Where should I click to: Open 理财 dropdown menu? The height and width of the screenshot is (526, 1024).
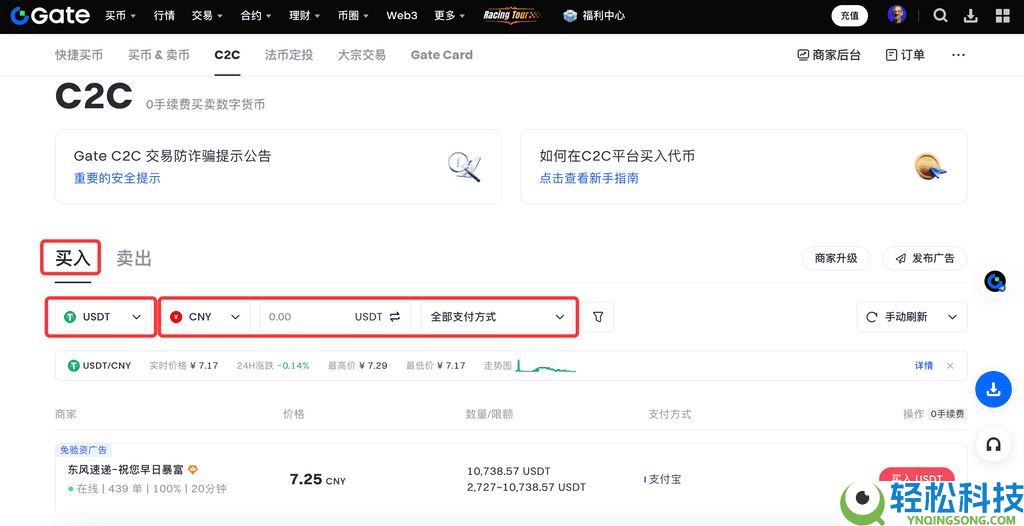click(x=304, y=16)
